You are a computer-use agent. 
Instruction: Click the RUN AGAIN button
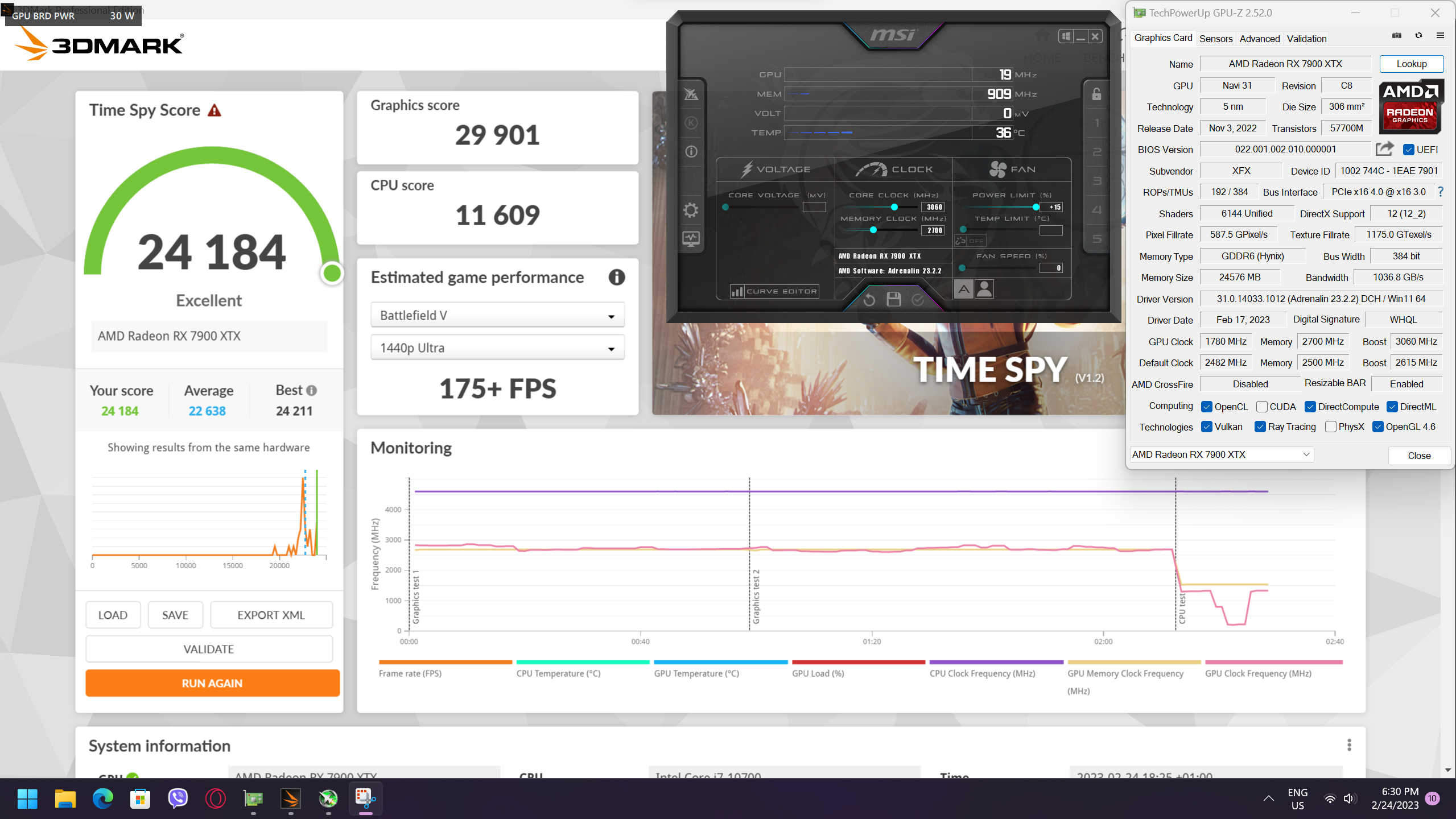(x=212, y=683)
